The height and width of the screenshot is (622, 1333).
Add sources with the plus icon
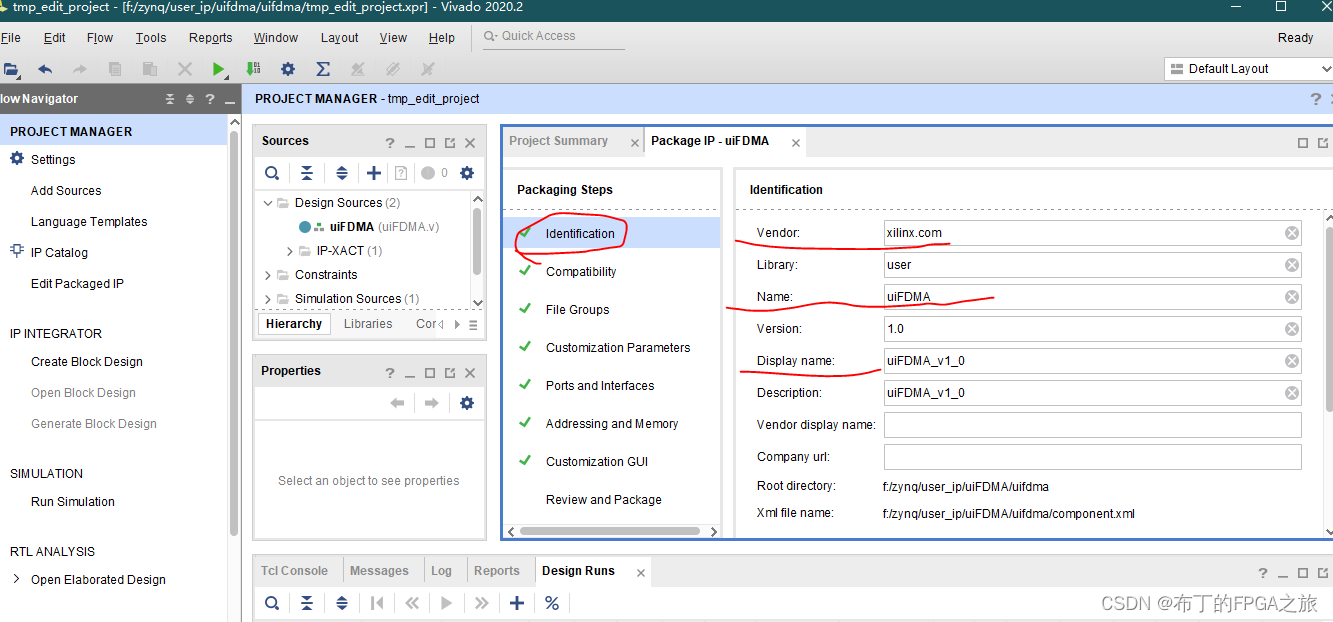374,173
